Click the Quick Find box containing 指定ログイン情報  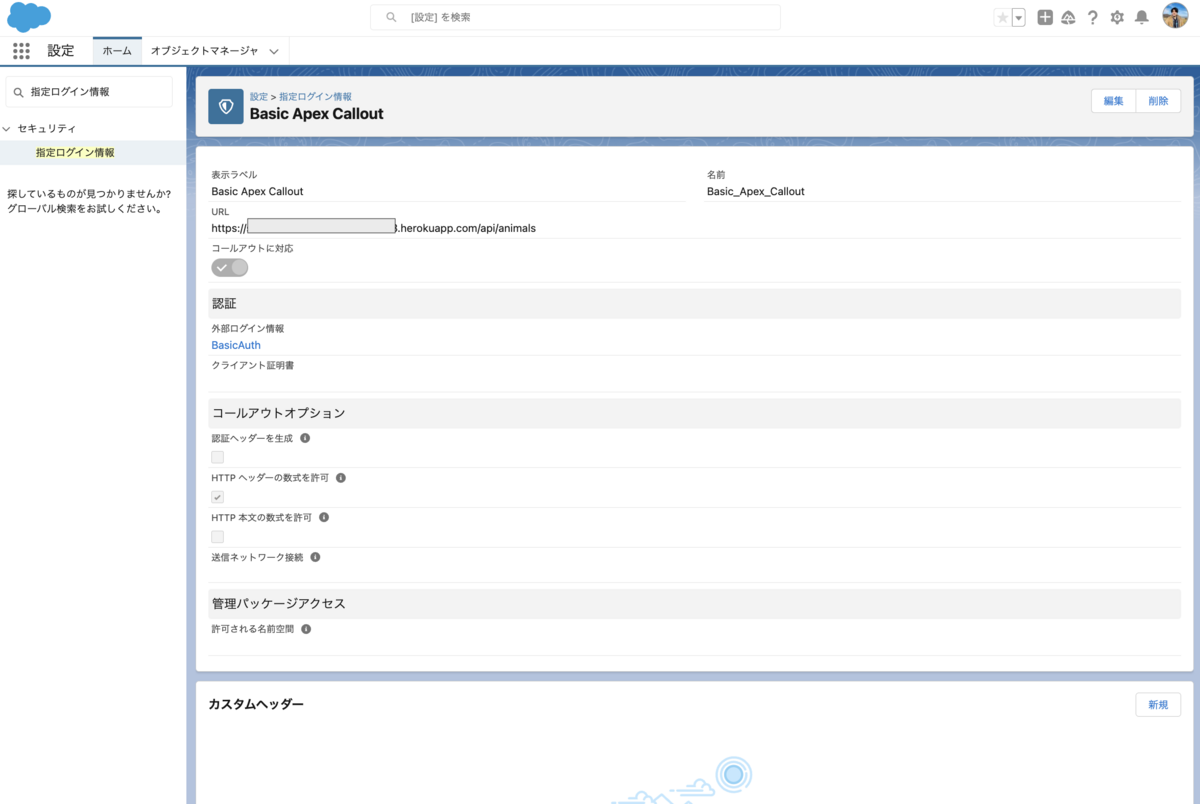[x=89, y=92]
